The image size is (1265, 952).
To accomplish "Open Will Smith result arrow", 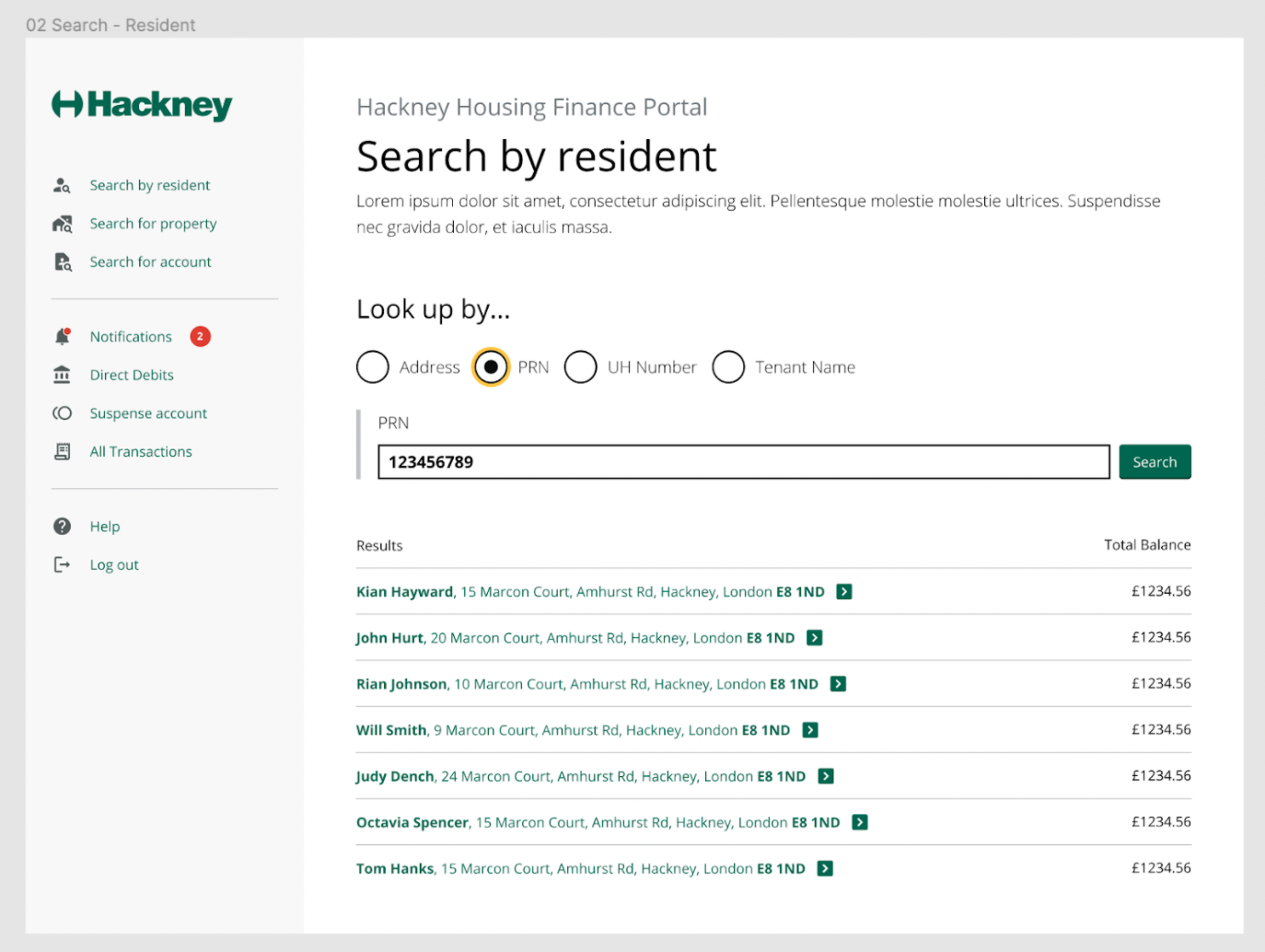I will coord(810,730).
